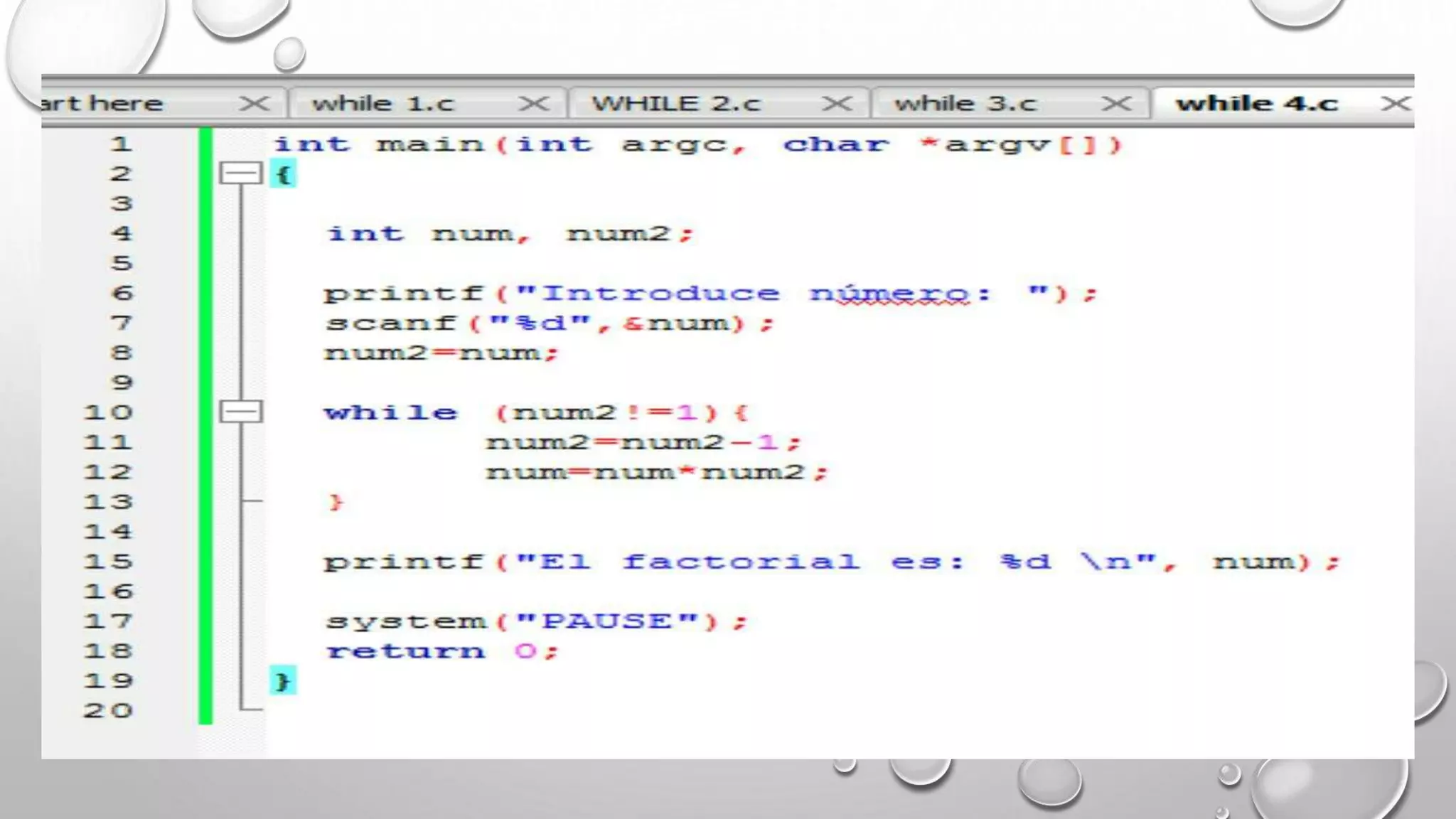
Task: Click the 'return 0;' statement
Action: [x=442, y=651]
